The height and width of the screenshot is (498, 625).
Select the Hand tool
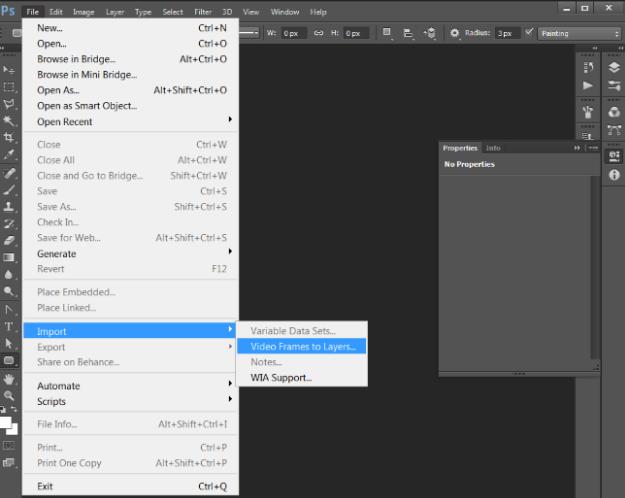(8, 379)
